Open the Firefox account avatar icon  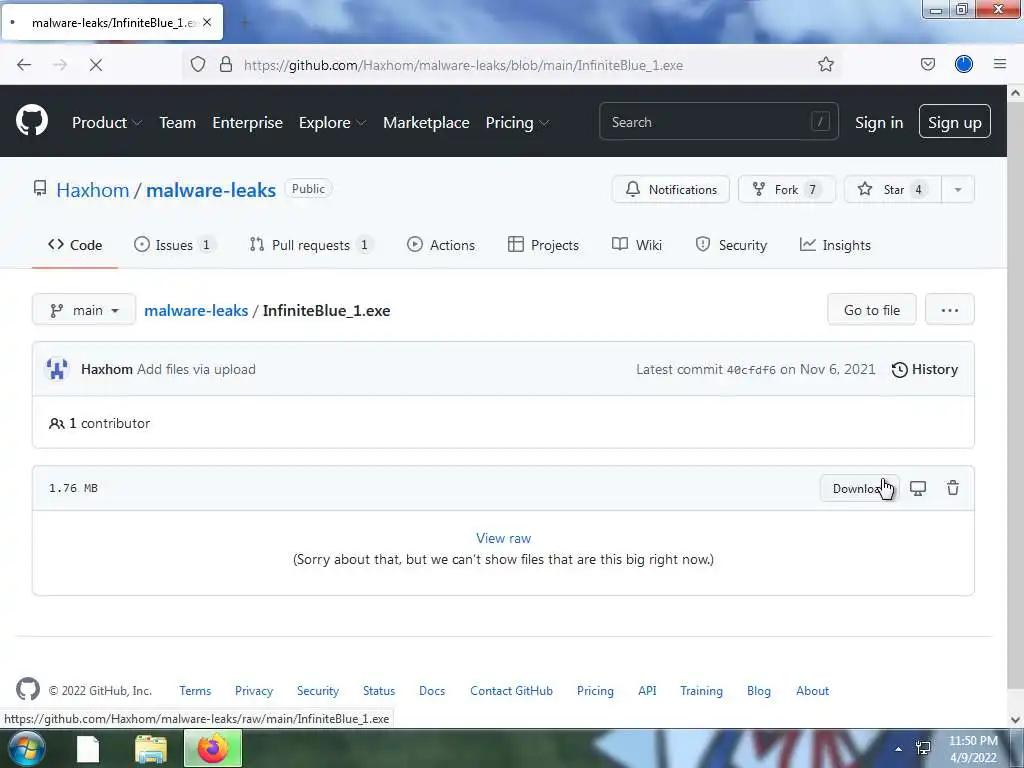tap(964, 64)
